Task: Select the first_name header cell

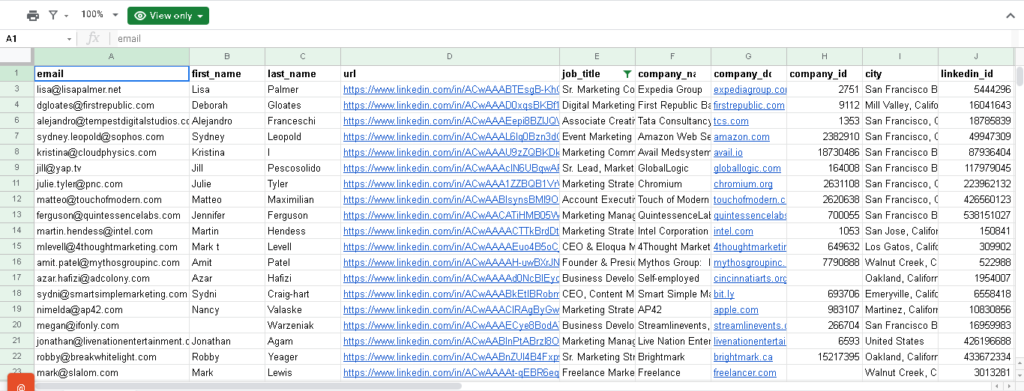Action: pos(227,74)
